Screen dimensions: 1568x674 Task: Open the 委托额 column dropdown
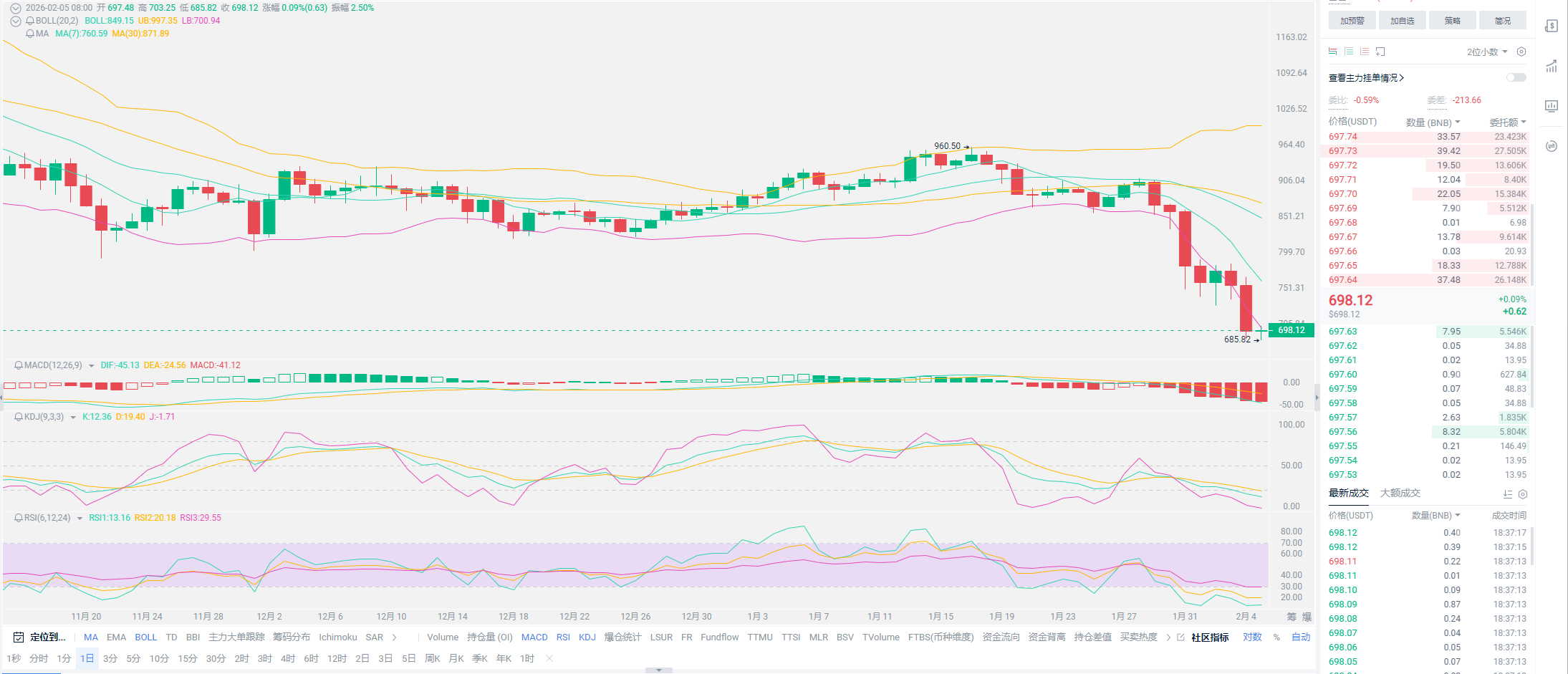click(1508, 122)
